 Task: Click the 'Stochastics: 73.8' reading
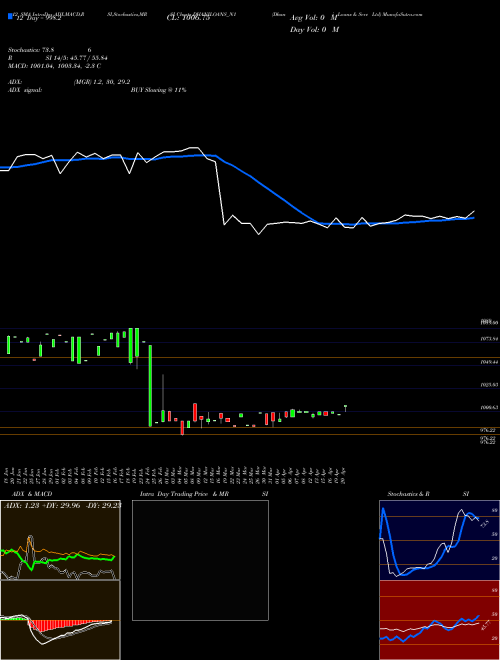pos(31,50)
